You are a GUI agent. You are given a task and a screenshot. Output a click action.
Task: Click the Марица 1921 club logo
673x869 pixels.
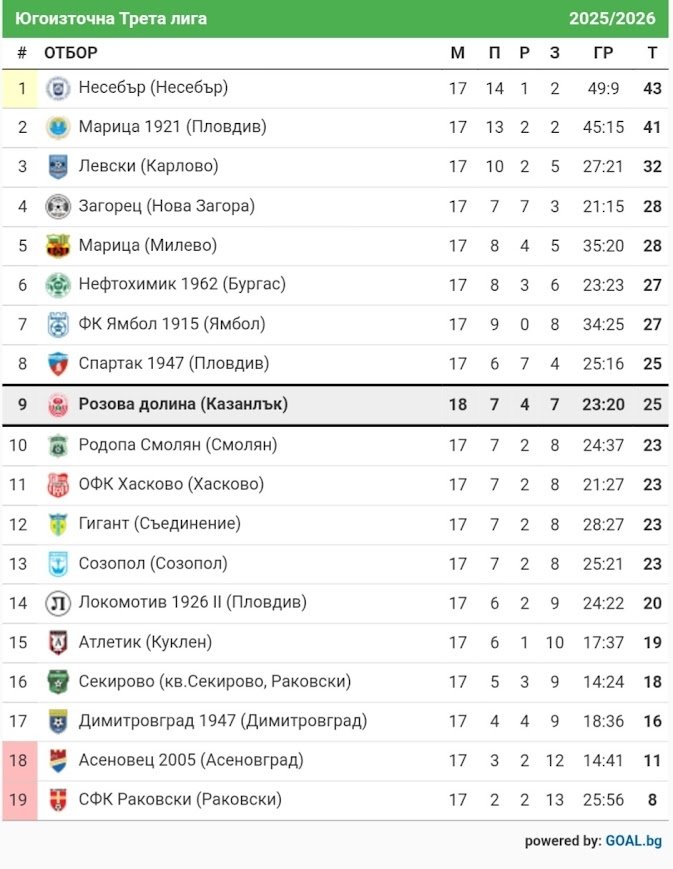(x=58, y=127)
